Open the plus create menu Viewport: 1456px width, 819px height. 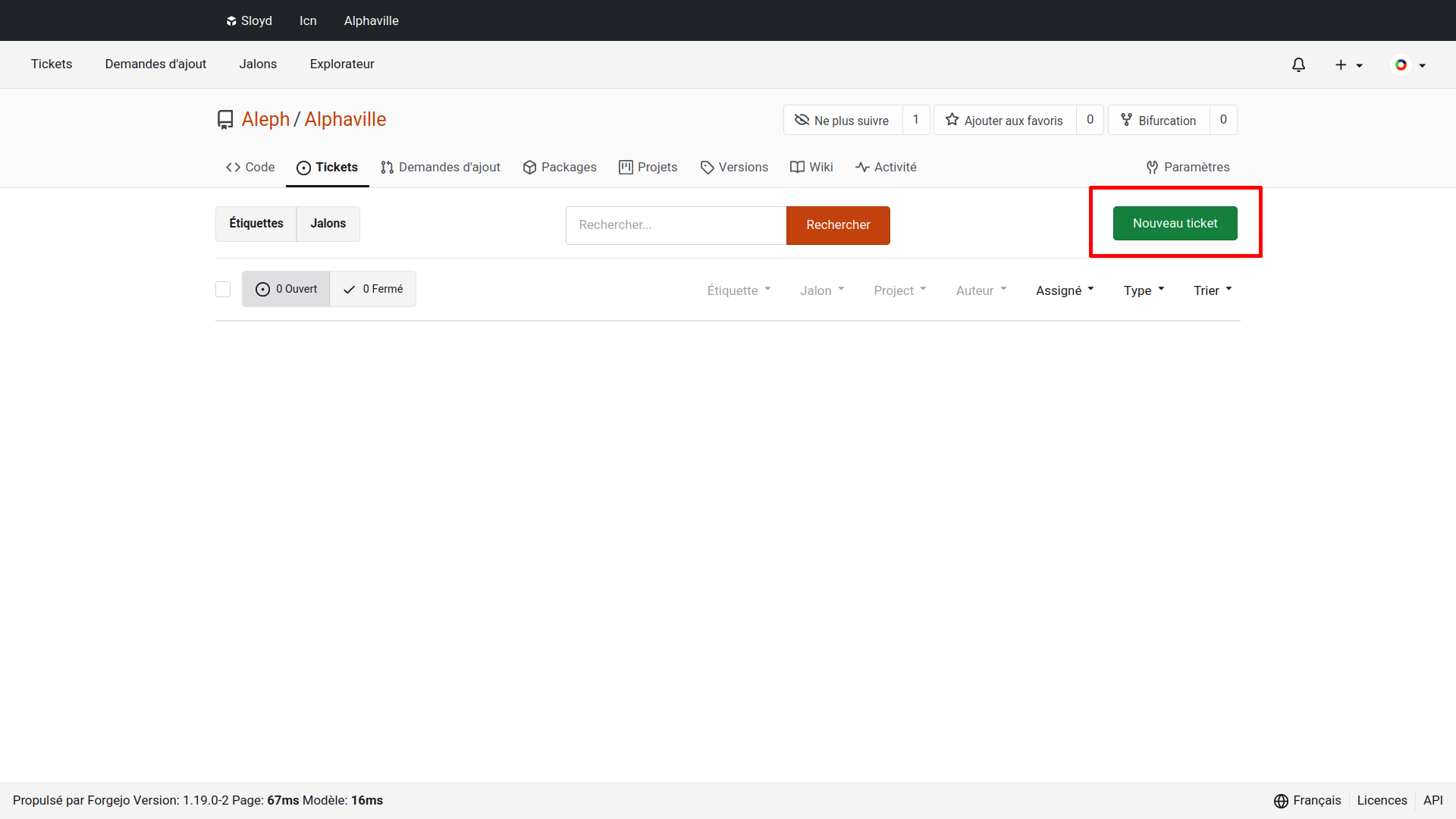coord(1348,65)
